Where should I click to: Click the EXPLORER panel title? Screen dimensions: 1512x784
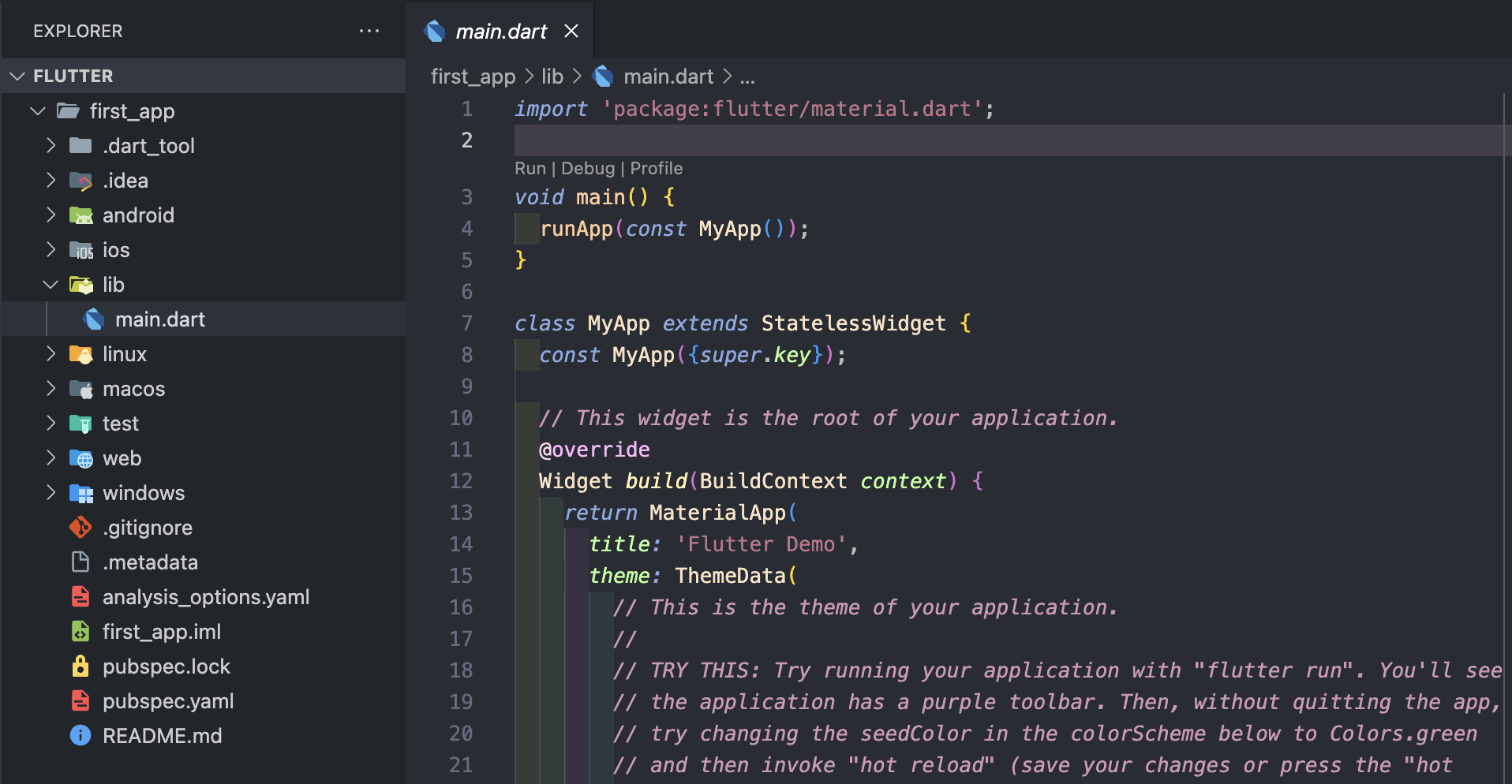coord(78,31)
